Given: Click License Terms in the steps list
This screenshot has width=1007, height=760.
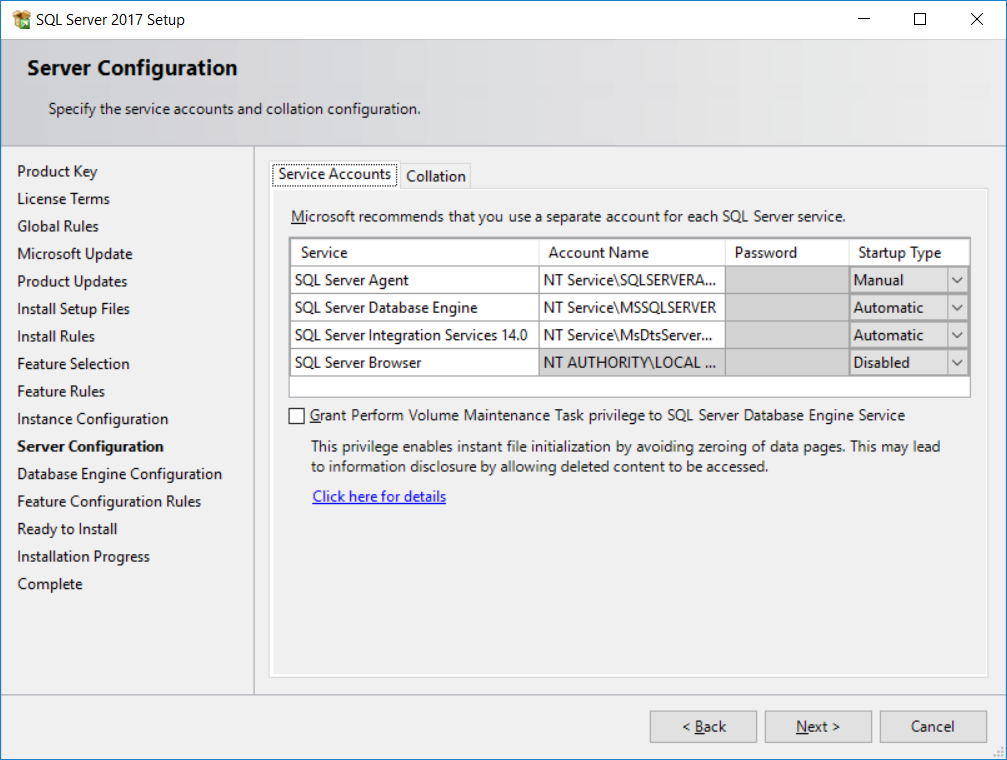Looking at the screenshot, I should coord(64,199).
